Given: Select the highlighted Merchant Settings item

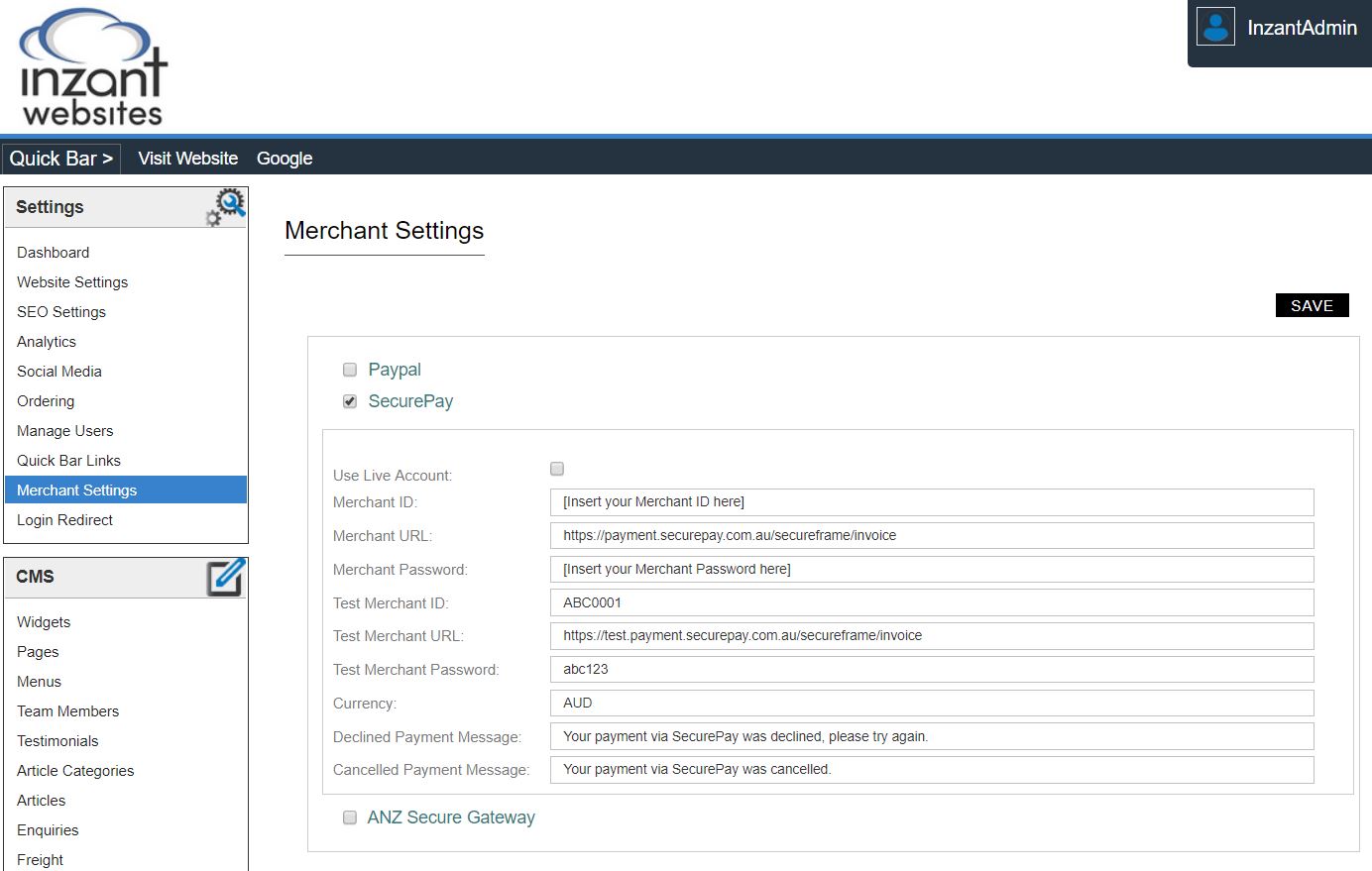Looking at the screenshot, I should 126,490.
